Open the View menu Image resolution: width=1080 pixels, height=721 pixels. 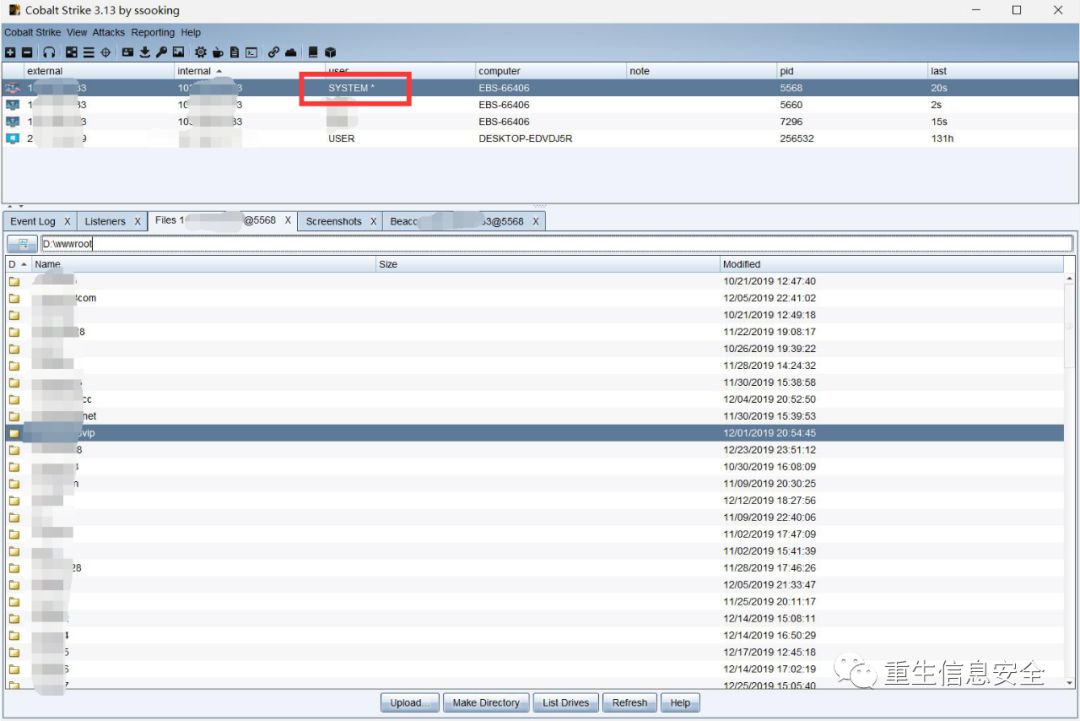tap(76, 32)
